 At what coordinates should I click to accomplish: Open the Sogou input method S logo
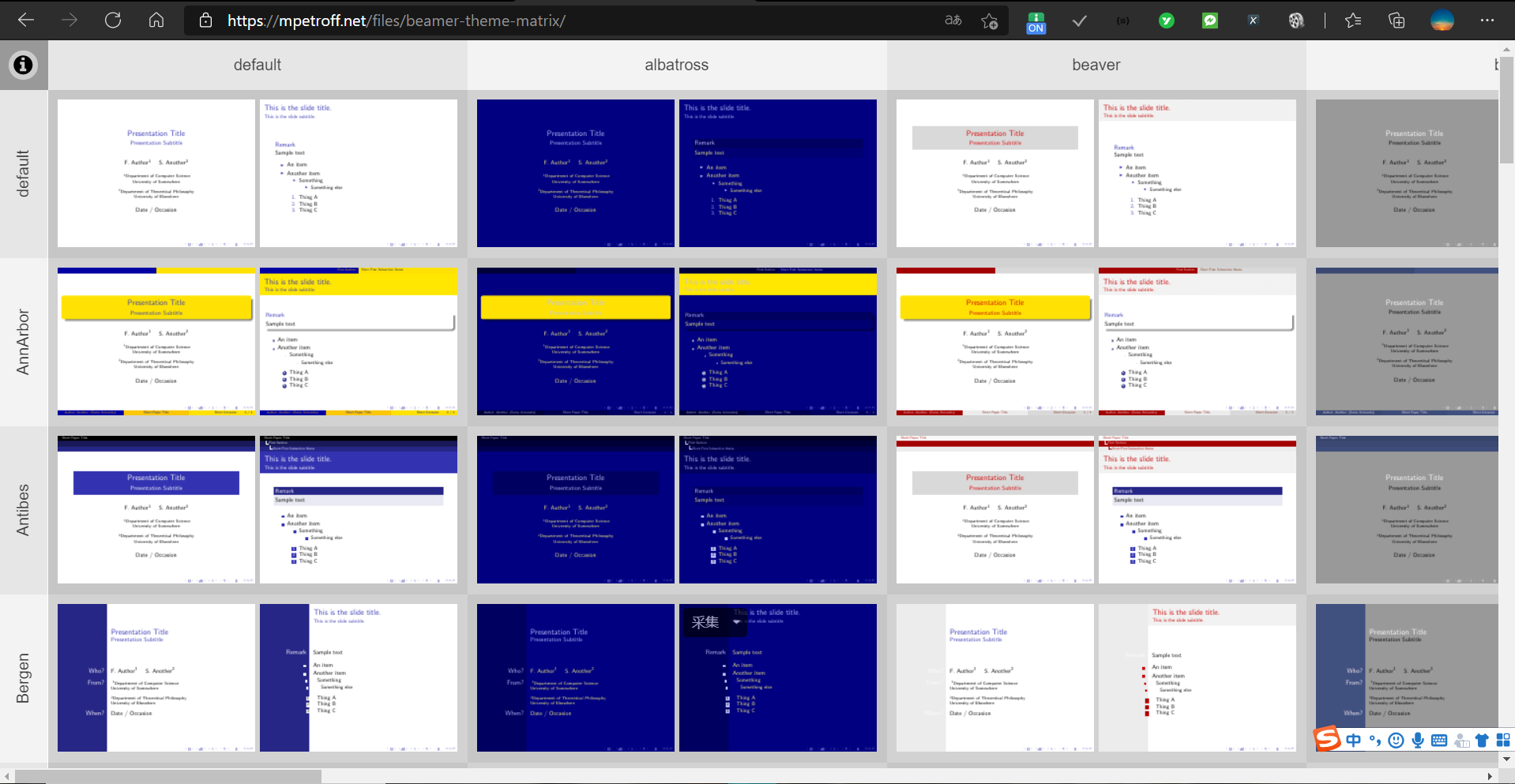coord(1328,740)
